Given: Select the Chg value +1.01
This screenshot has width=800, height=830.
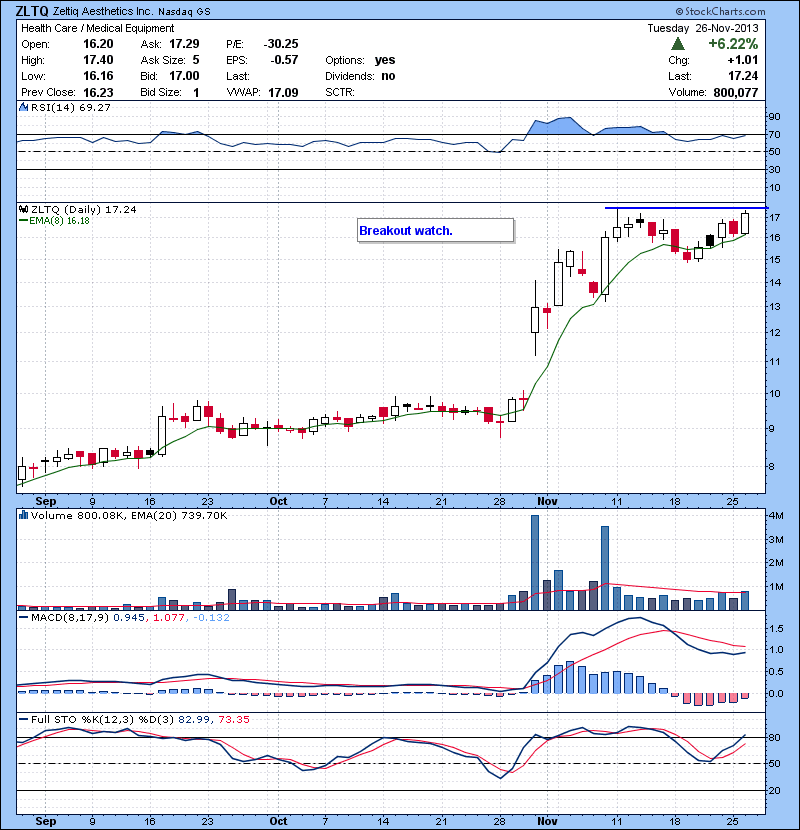Looking at the screenshot, I should 743,60.
